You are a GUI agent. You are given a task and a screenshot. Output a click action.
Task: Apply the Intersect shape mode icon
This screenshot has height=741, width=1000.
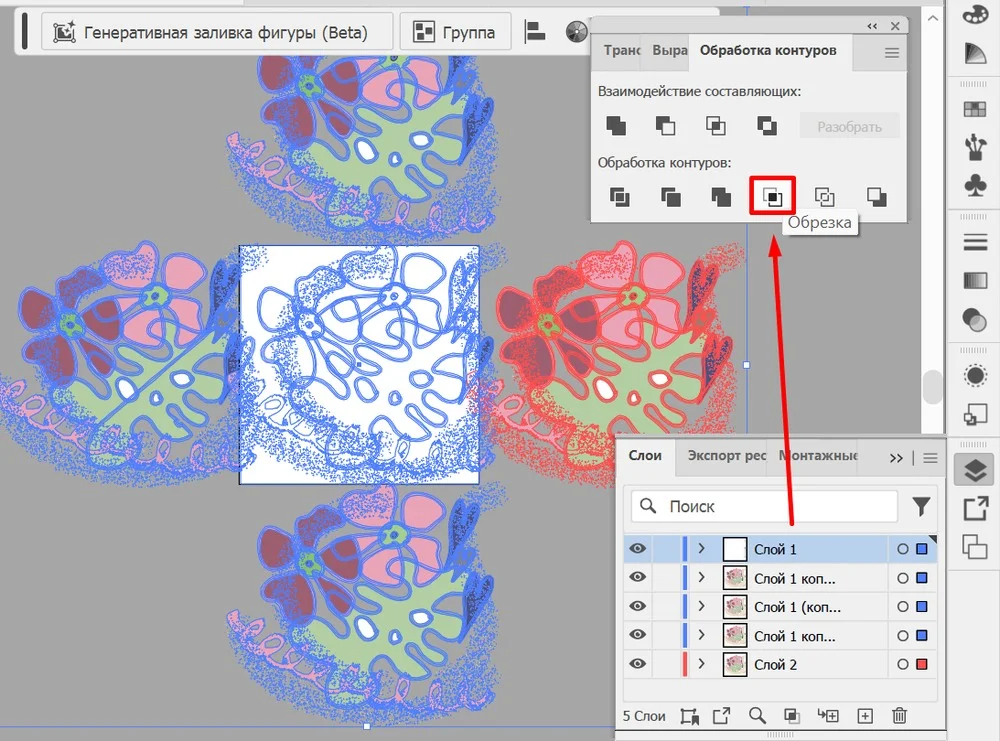tap(716, 126)
